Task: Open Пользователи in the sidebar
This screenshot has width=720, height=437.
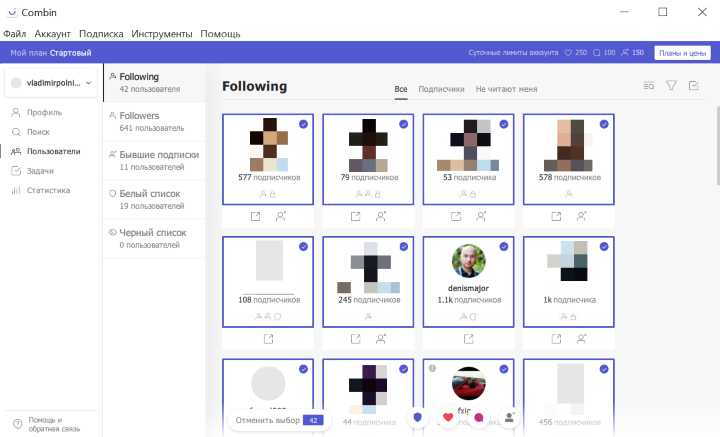Action: point(53,151)
